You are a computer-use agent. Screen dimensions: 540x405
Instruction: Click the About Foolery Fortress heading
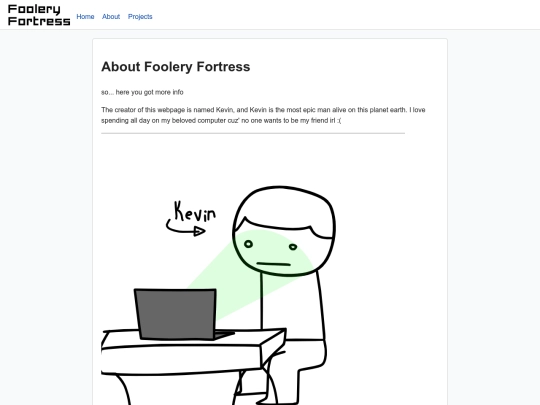tap(176, 67)
